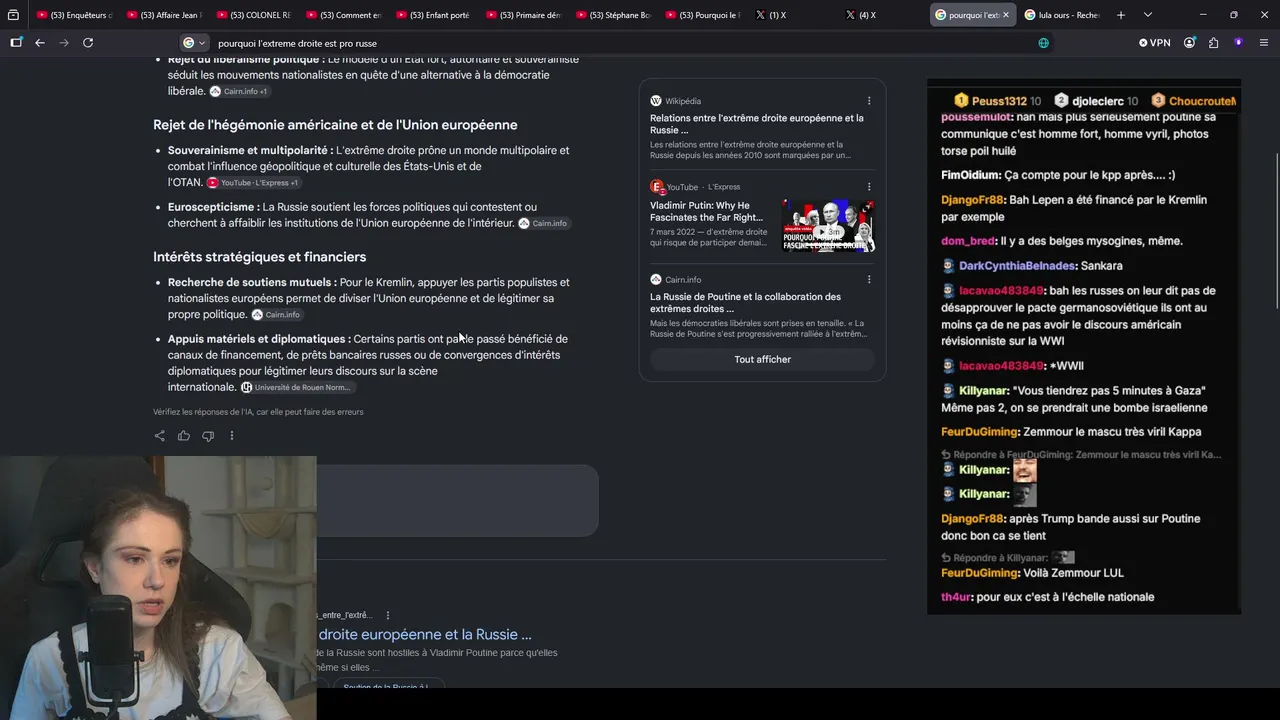Open the extensions puzzle icon
This screenshot has width=1280, height=720.
coord(1213,43)
